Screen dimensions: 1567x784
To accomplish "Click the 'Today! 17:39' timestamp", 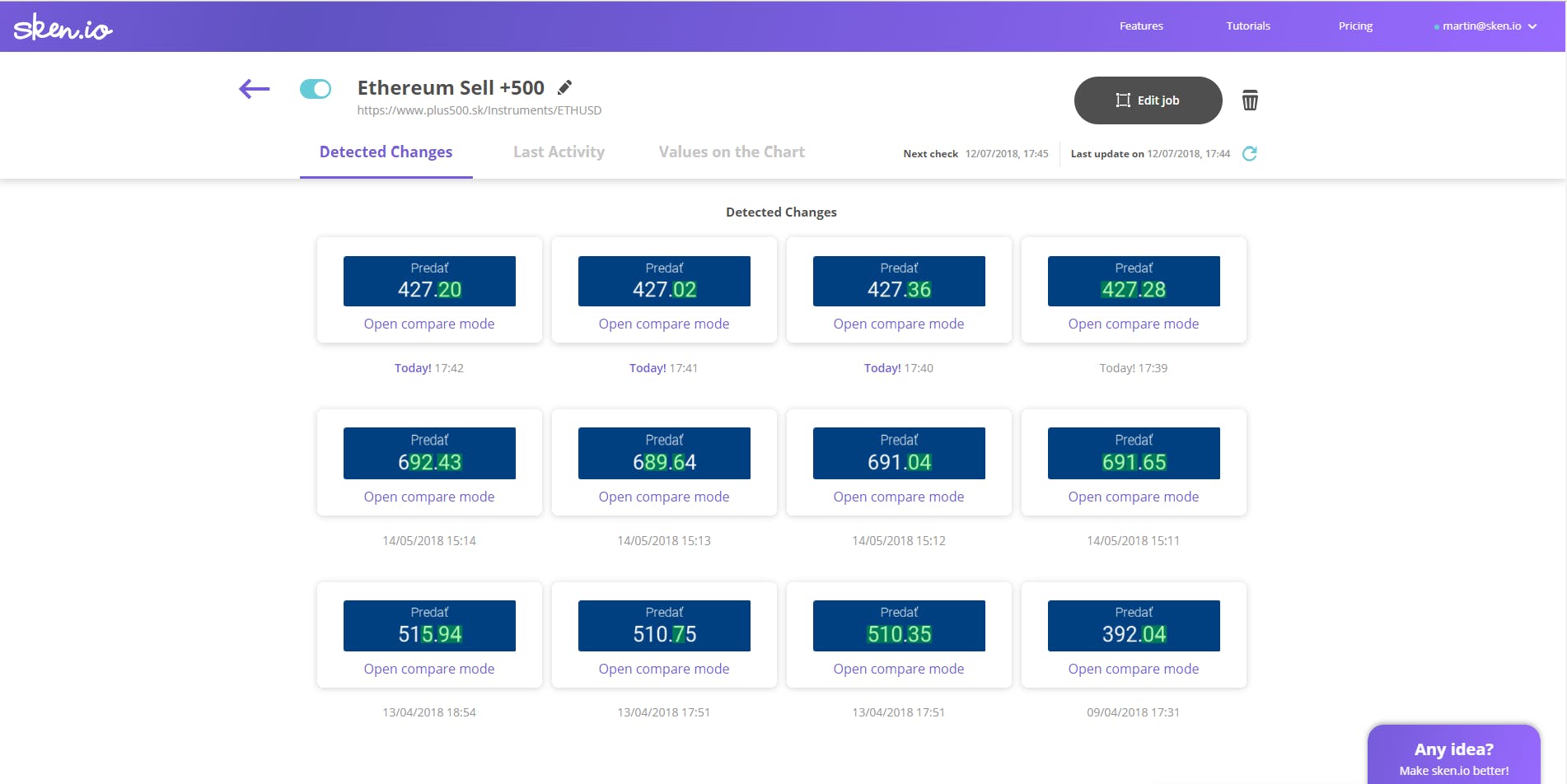I will (x=1134, y=368).
